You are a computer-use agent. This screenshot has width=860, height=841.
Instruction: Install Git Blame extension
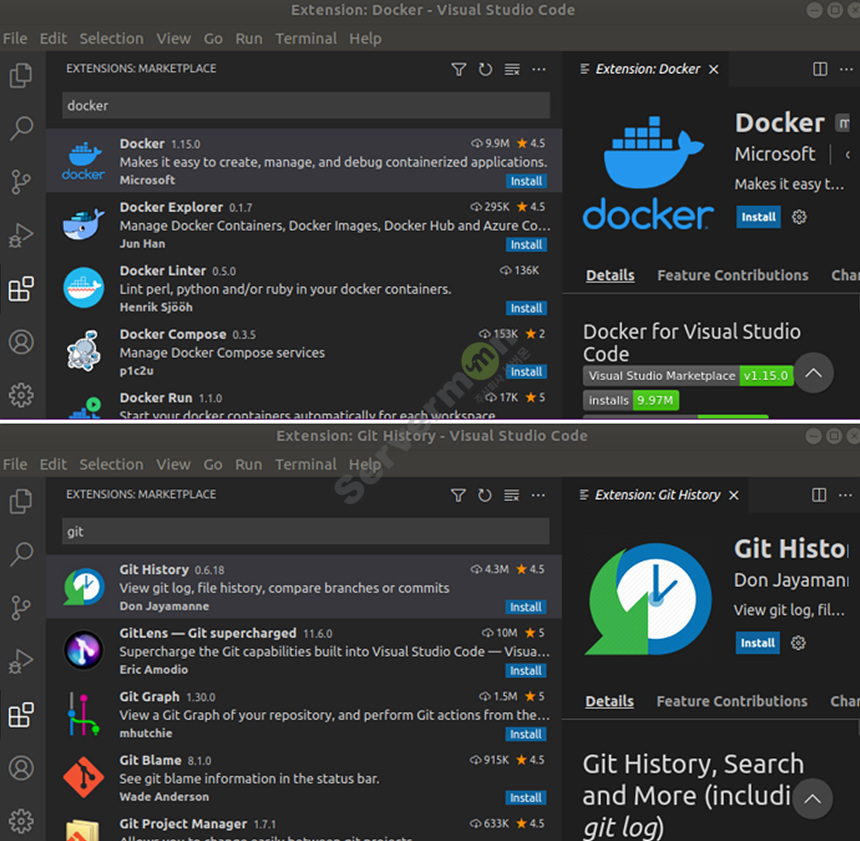pos(525,798)
